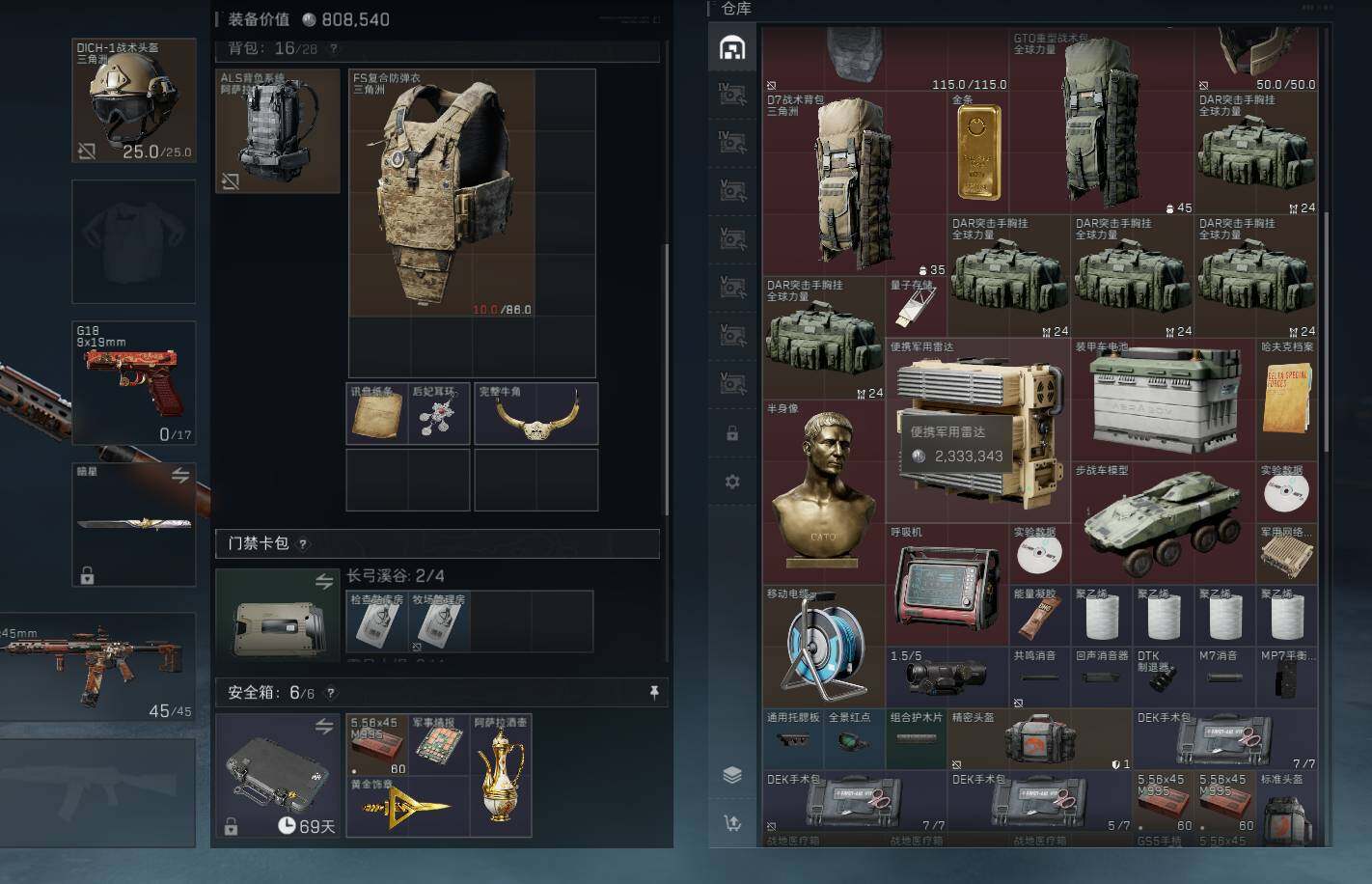Click the cart sort icon in stash sidebar
The height and width of the screenshot is (884, 1372).
pos(732,823)
